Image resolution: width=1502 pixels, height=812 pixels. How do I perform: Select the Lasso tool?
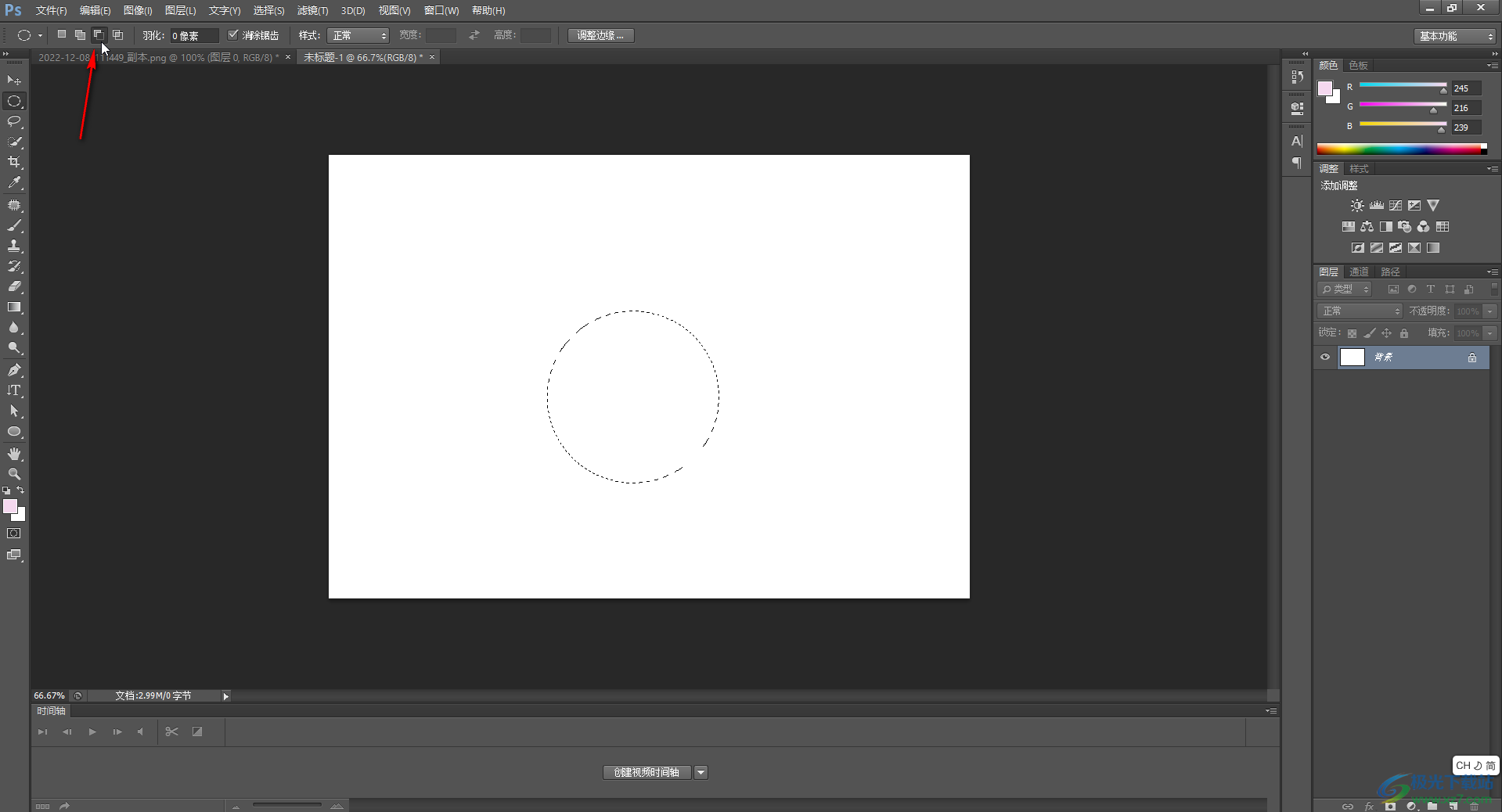point(14,121)
